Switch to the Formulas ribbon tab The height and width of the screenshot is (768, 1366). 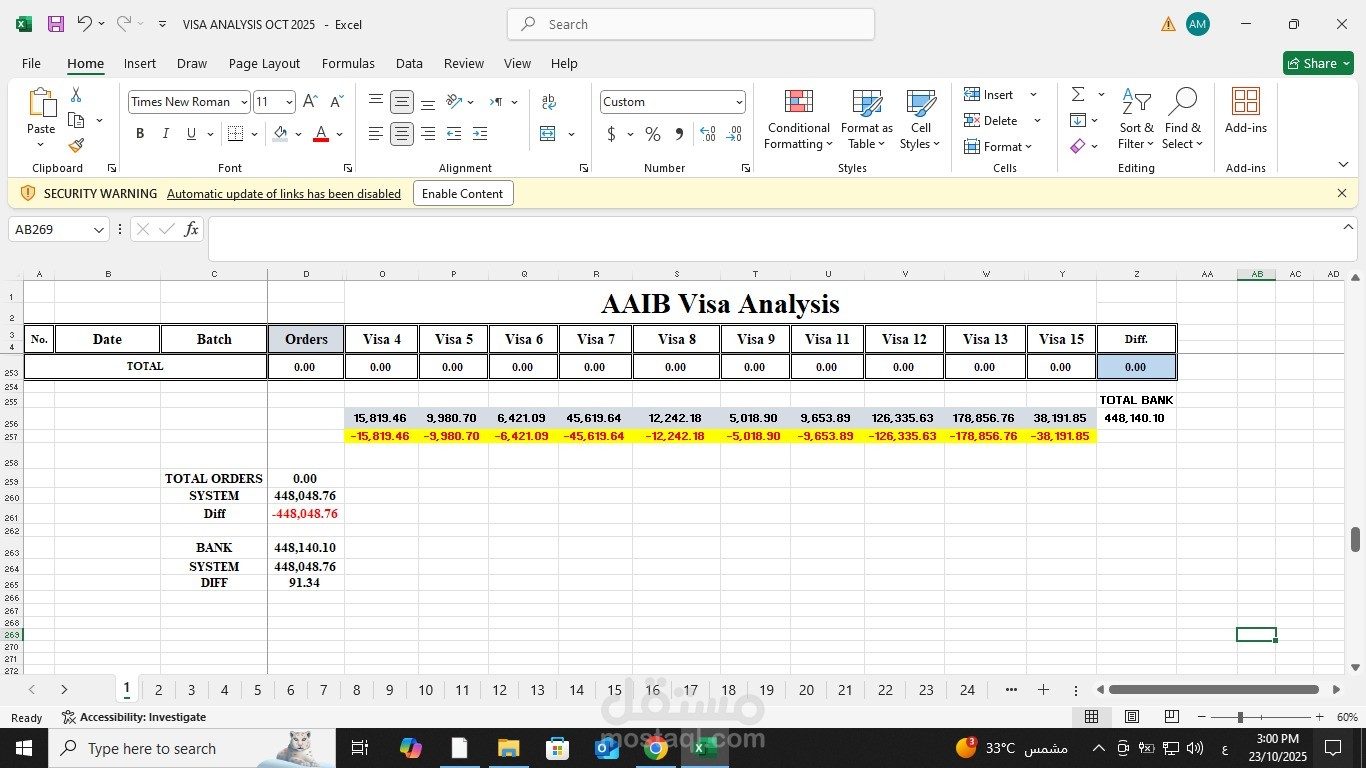pyautogui.click(x=348, y=63)
